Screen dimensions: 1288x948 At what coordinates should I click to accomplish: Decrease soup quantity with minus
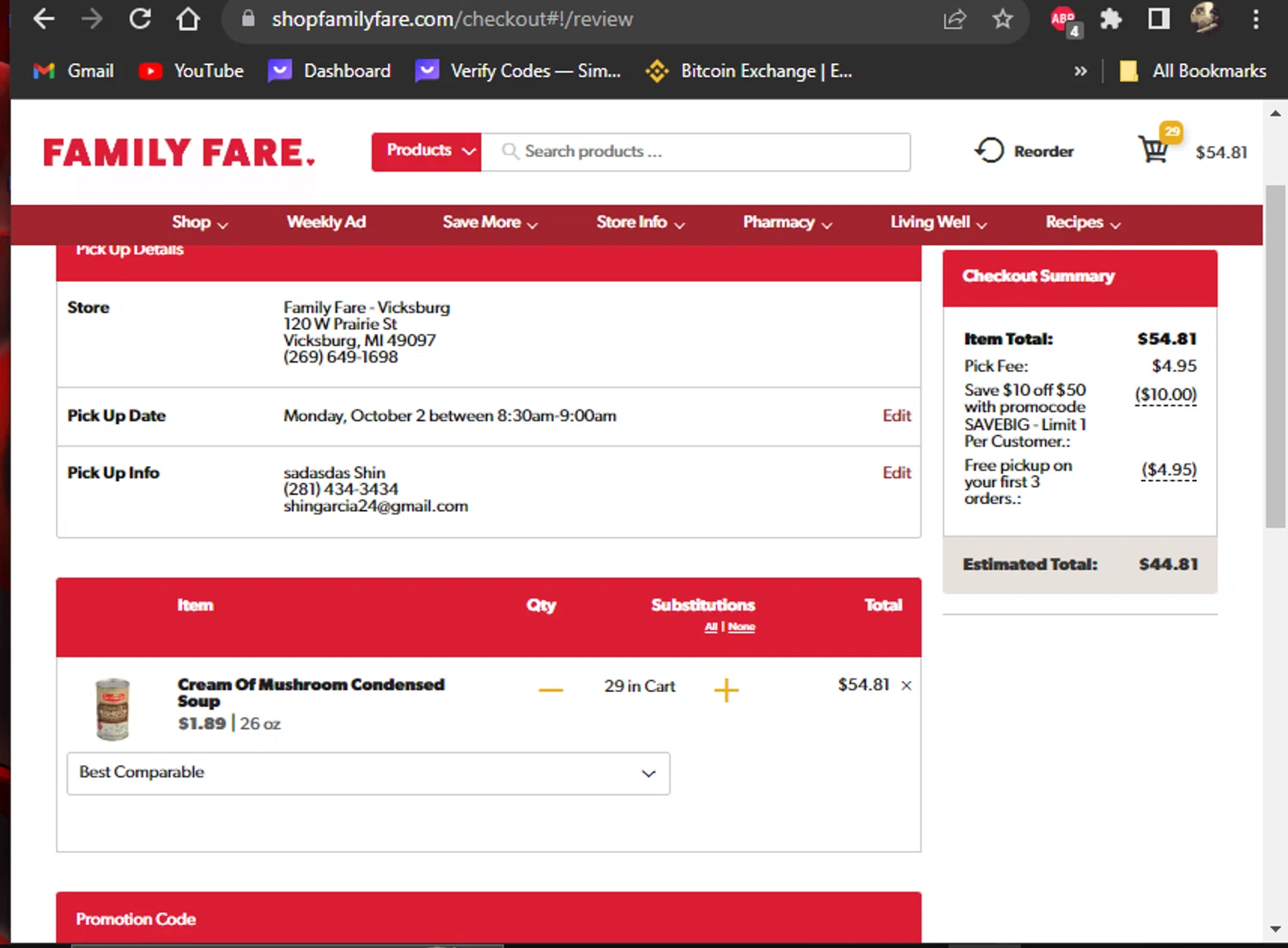click(550, 690)
